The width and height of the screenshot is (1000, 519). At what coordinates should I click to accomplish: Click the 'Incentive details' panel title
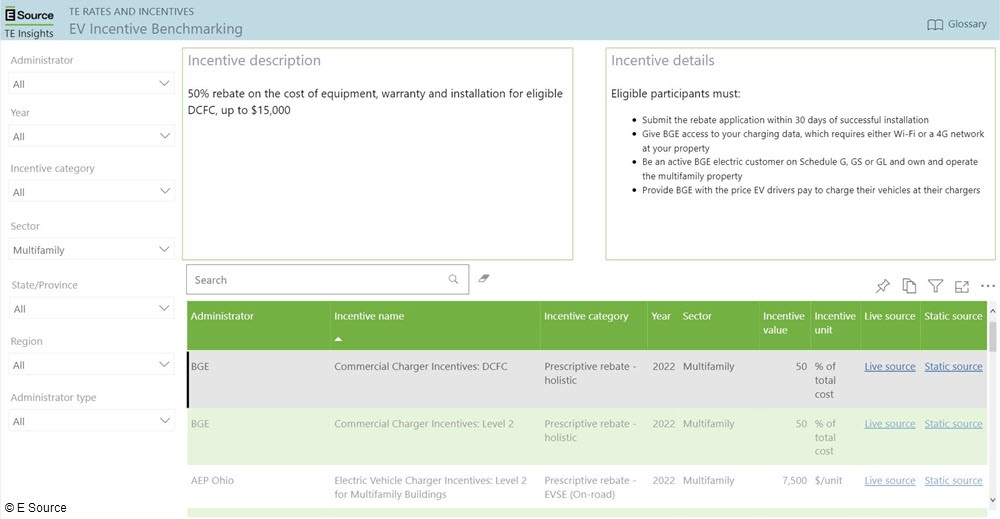[663, 61]
